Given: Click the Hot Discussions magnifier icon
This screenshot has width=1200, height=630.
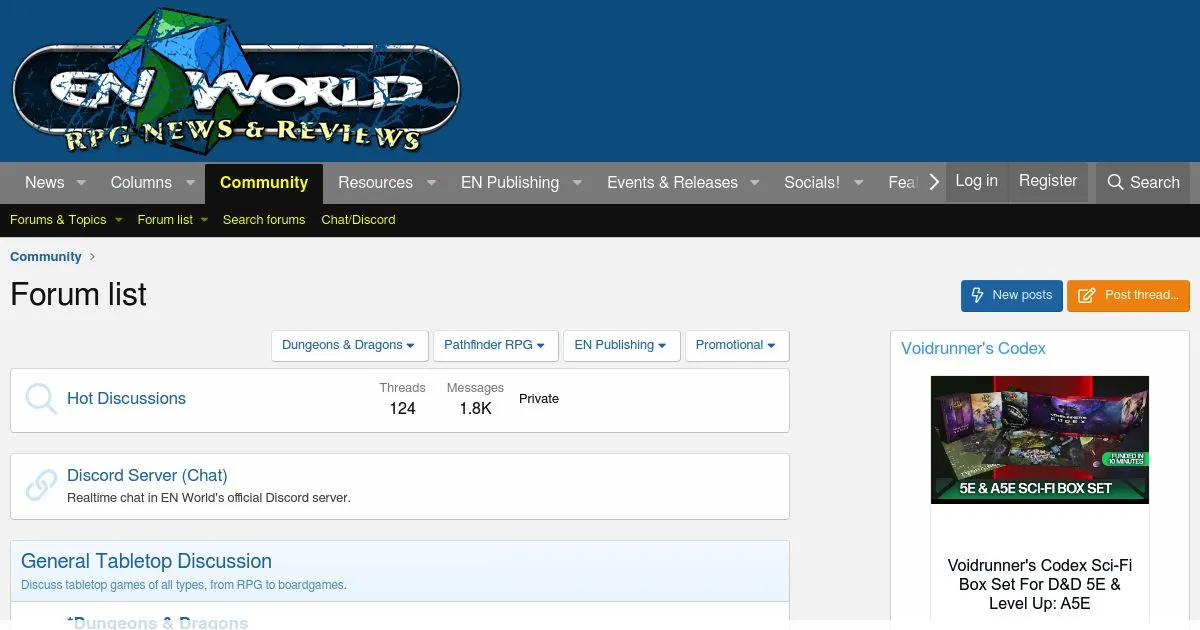Looking at the screenshot, I should click(41, 399).
